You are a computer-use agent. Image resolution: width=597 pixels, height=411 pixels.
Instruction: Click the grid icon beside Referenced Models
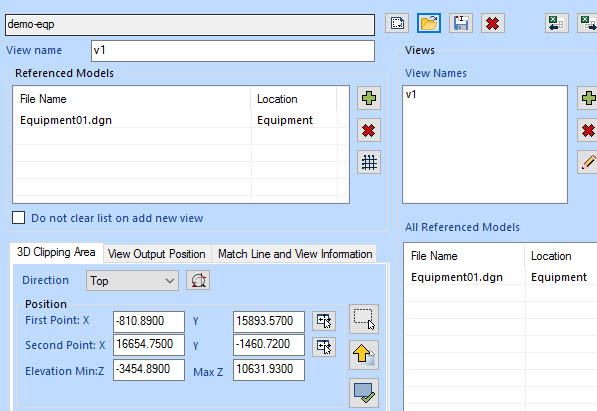click(x=369, y=162)
